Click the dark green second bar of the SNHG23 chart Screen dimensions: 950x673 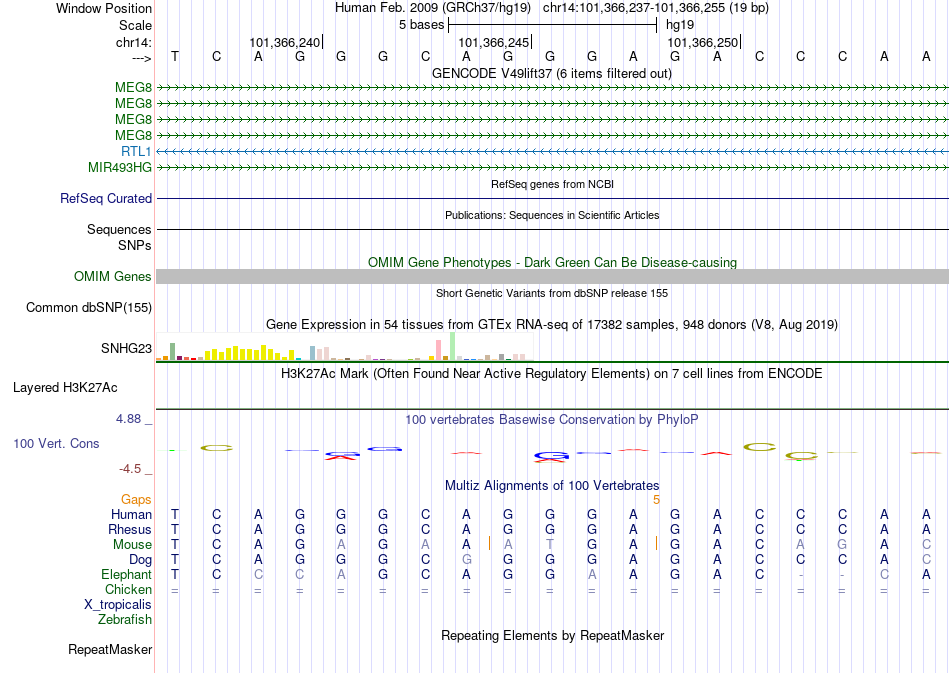click(x=173, y=351)
